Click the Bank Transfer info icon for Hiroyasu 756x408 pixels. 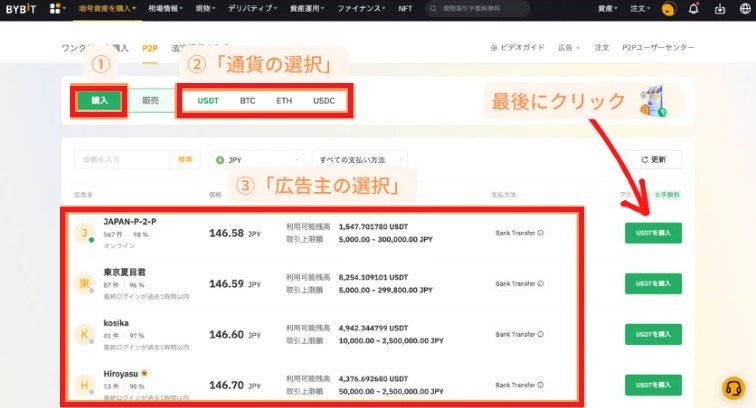[540, 385]
